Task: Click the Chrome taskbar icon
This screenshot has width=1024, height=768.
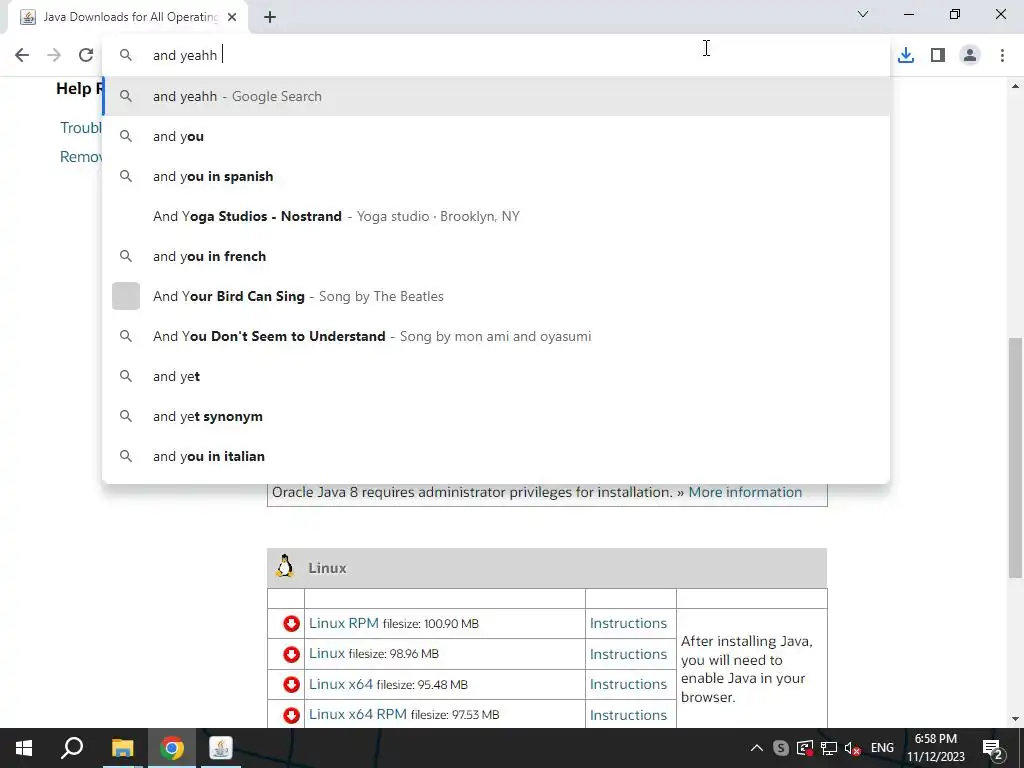Action: [x=172, y=748]
